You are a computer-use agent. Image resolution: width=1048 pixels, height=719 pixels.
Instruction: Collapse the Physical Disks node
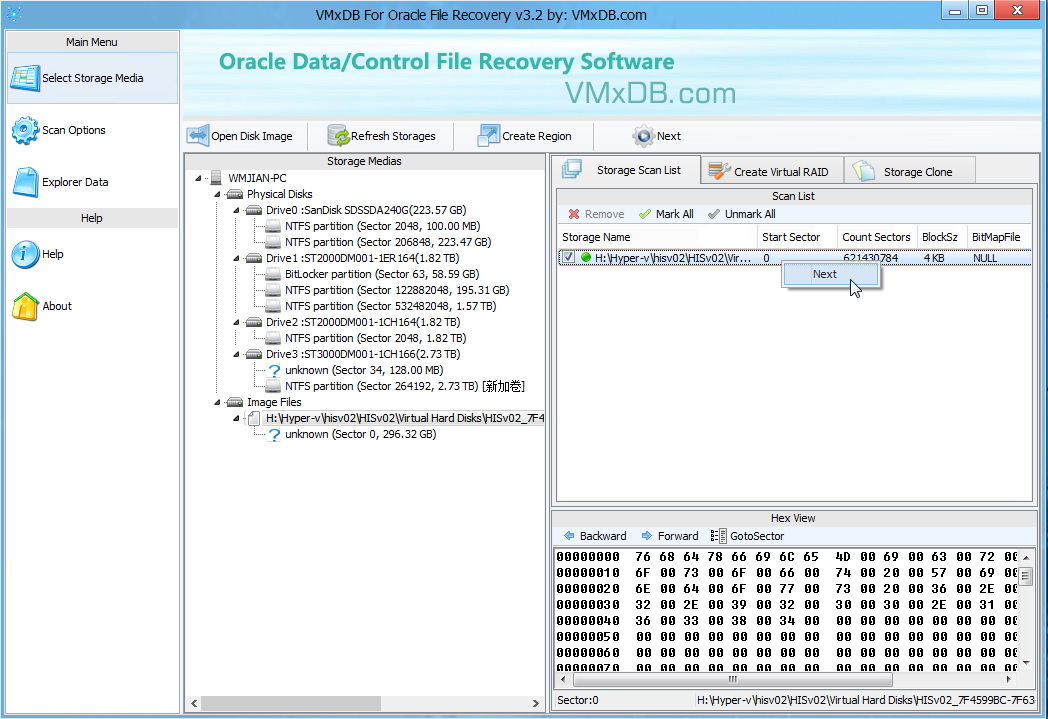[x=217, y=194]
